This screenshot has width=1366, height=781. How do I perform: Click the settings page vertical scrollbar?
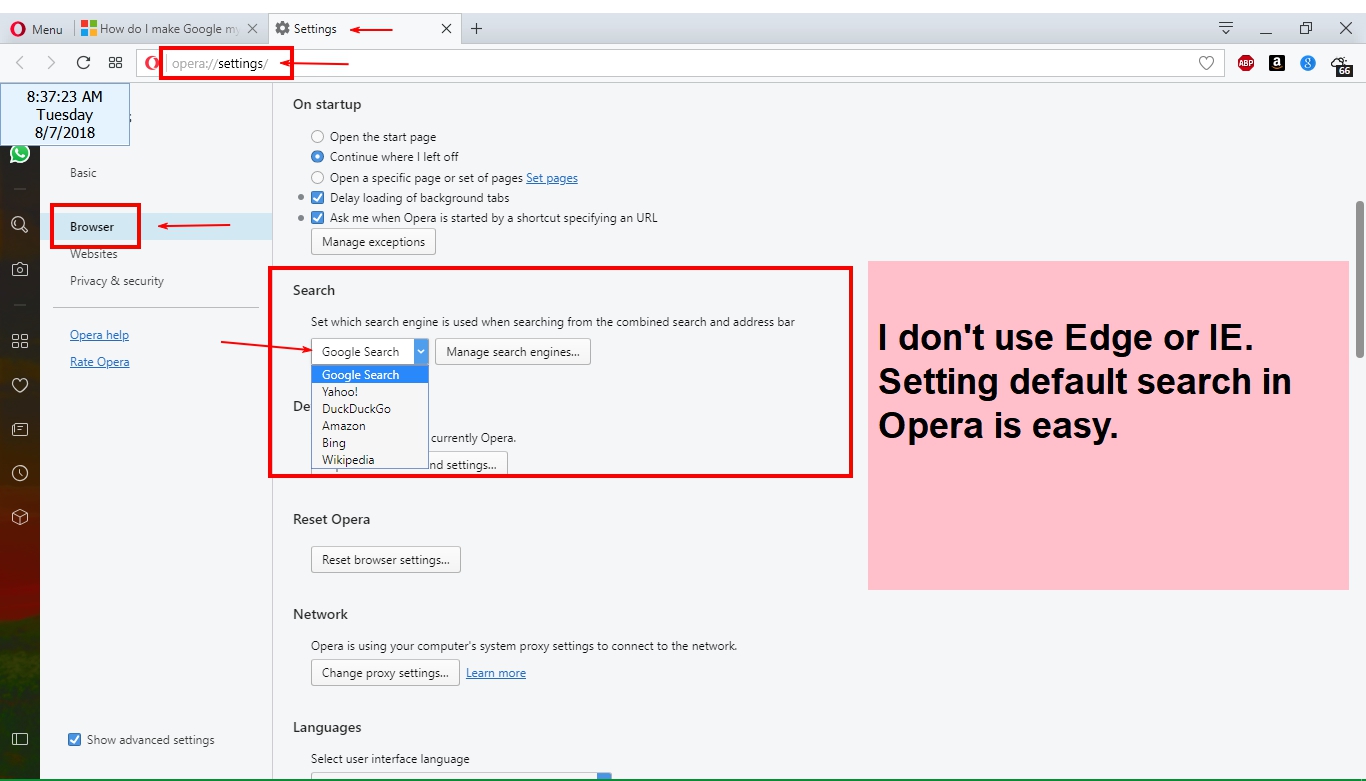pyautogui.click(x=1360, y=279)
